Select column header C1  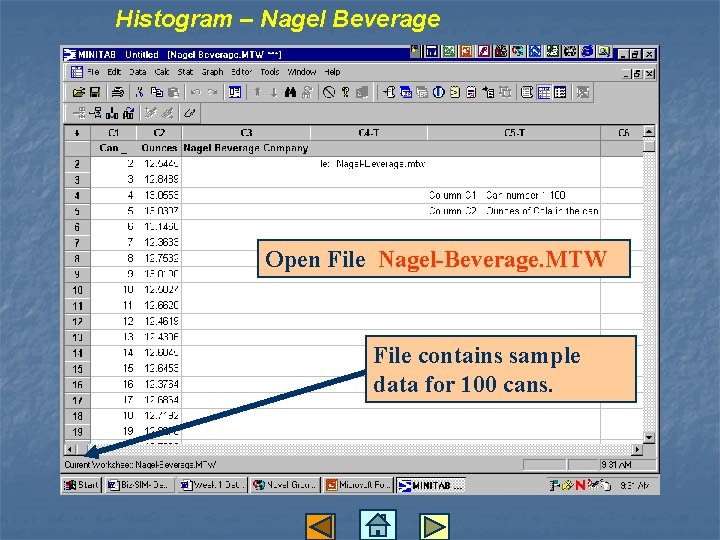pos(113,133)
